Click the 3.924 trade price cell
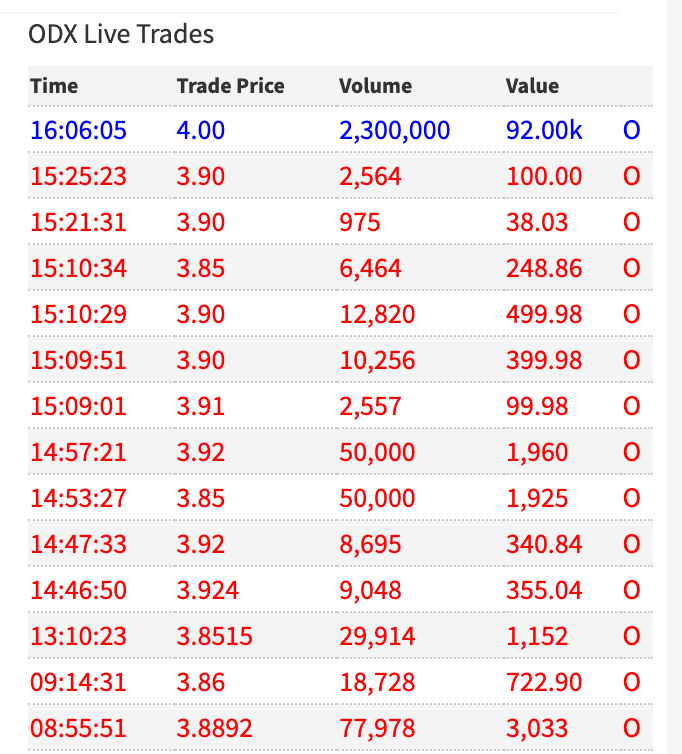 (207, 590)
